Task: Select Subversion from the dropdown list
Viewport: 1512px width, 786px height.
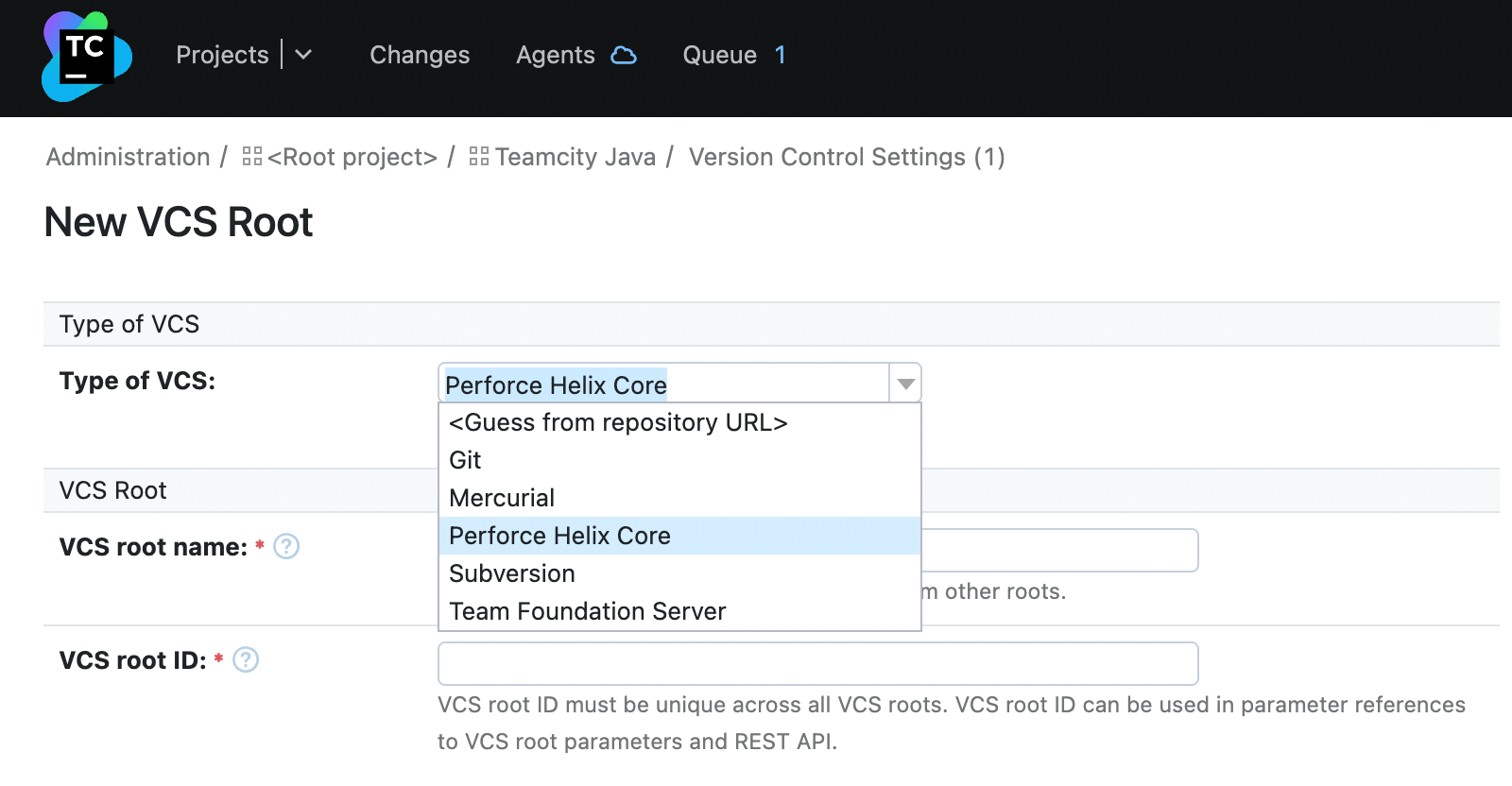Action: [512, 573]
